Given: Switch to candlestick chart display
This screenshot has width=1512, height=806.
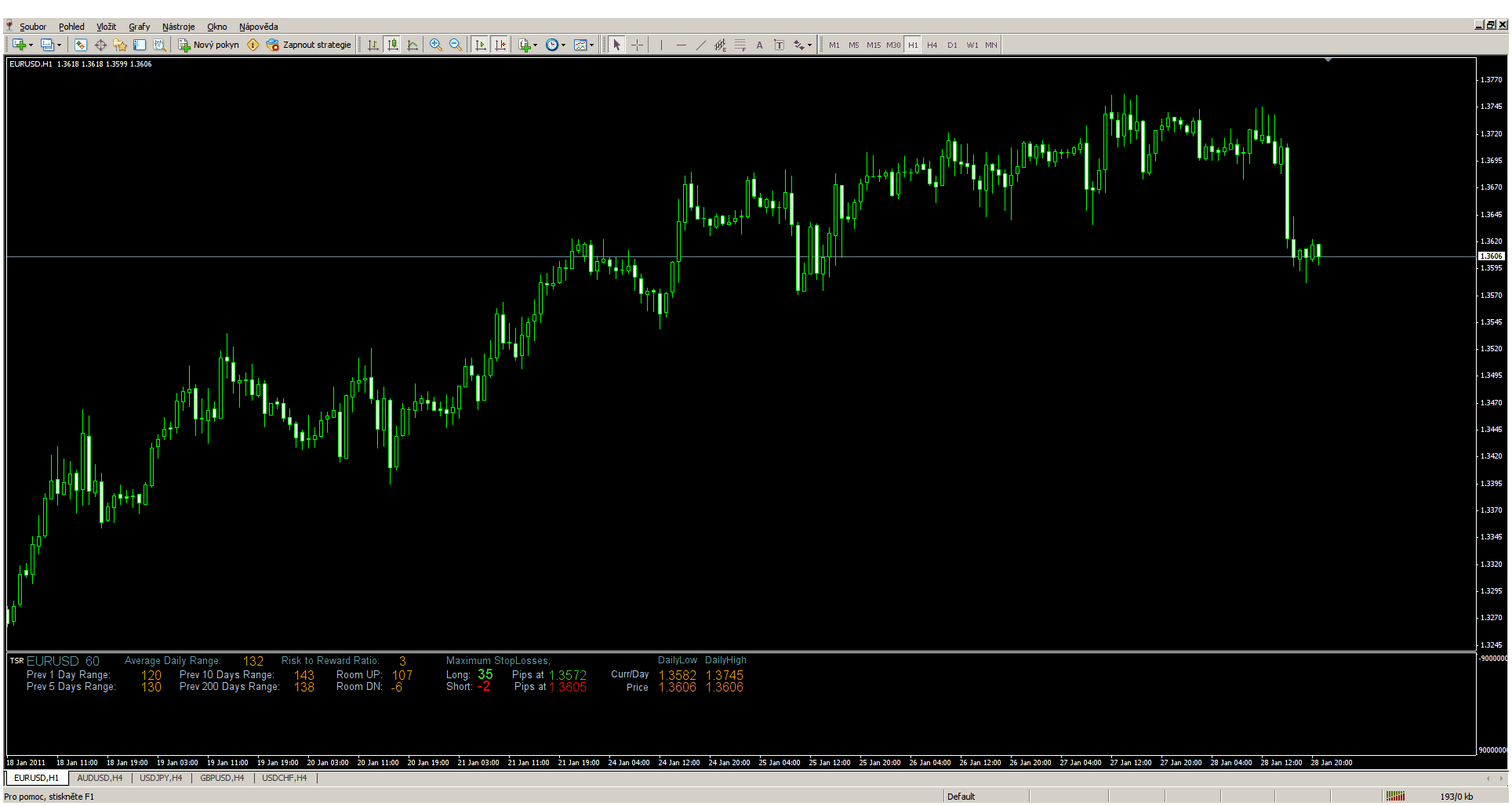Looking at the screenshot, I should click(393, 45).
